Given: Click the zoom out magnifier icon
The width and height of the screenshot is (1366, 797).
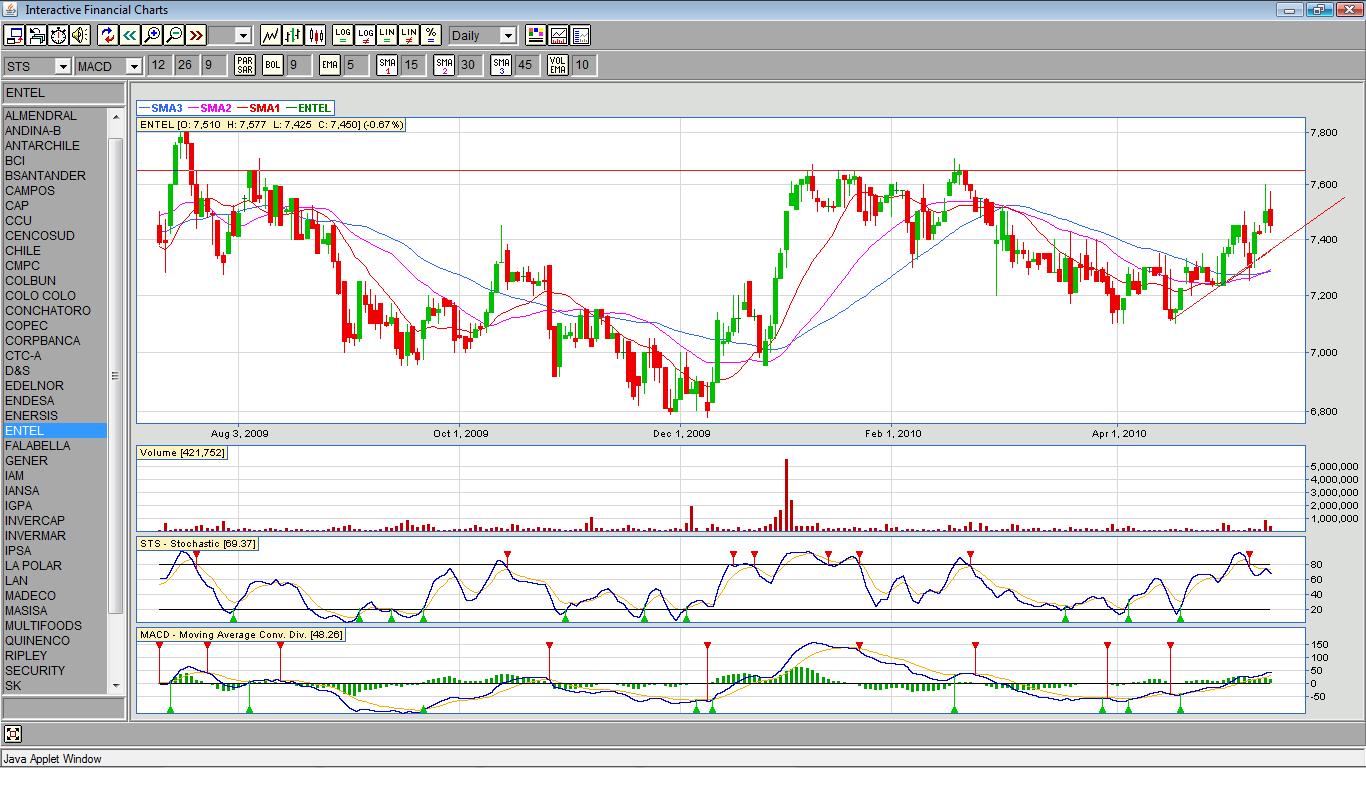Looking at the screenshot, I should [174, 35].
